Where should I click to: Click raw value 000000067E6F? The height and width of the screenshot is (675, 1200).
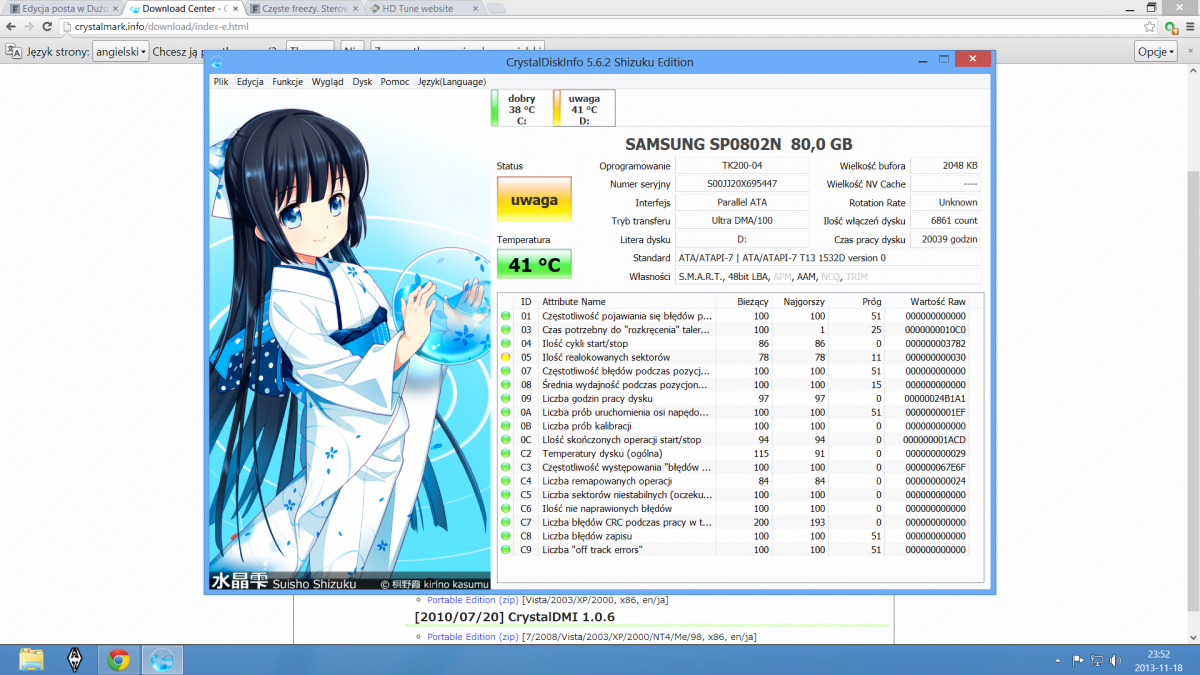[934, 467]
